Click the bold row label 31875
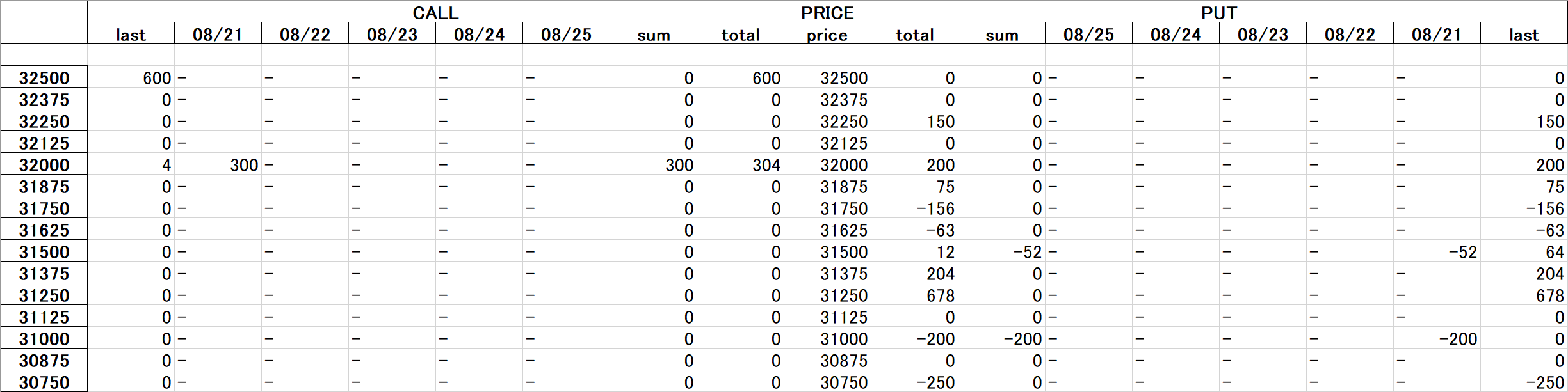 point(44,186)
